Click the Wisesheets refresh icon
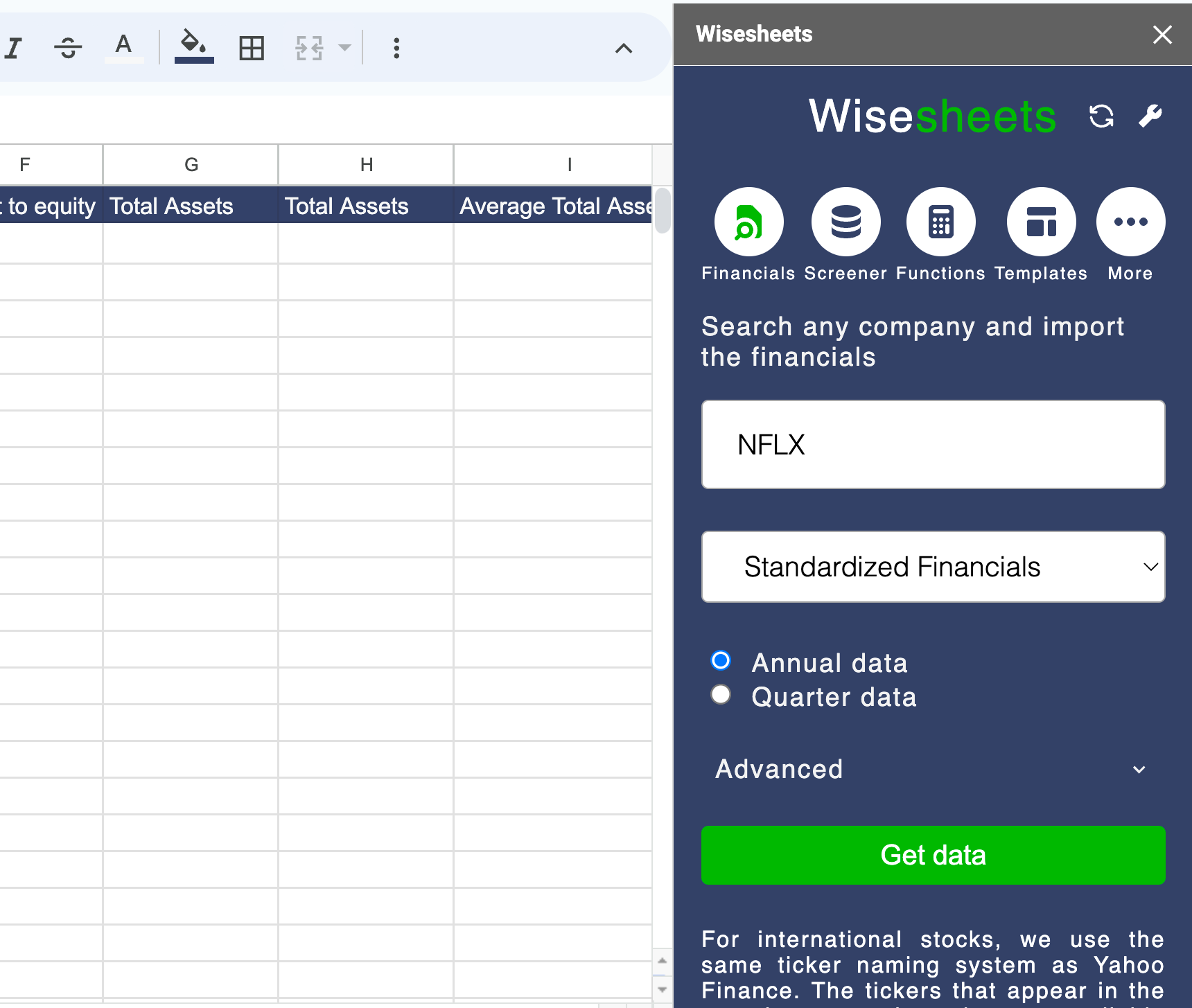The width and height of the screenshot is (1192, 1008). point(1101,116)
